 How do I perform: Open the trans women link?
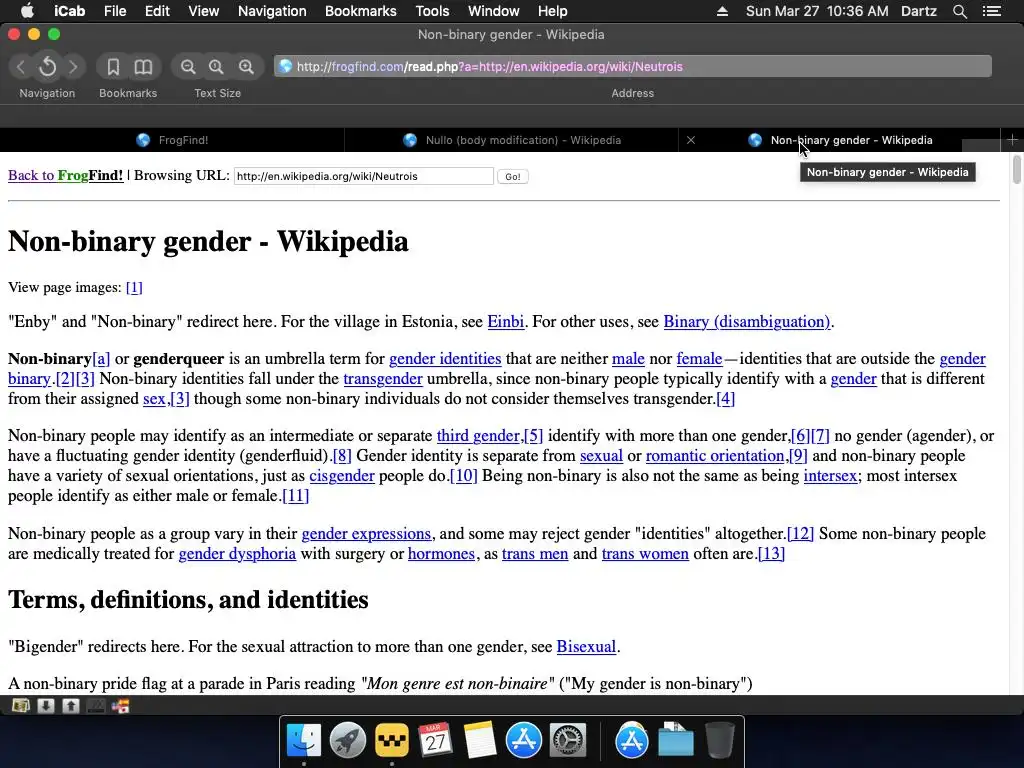click(645, 554)
